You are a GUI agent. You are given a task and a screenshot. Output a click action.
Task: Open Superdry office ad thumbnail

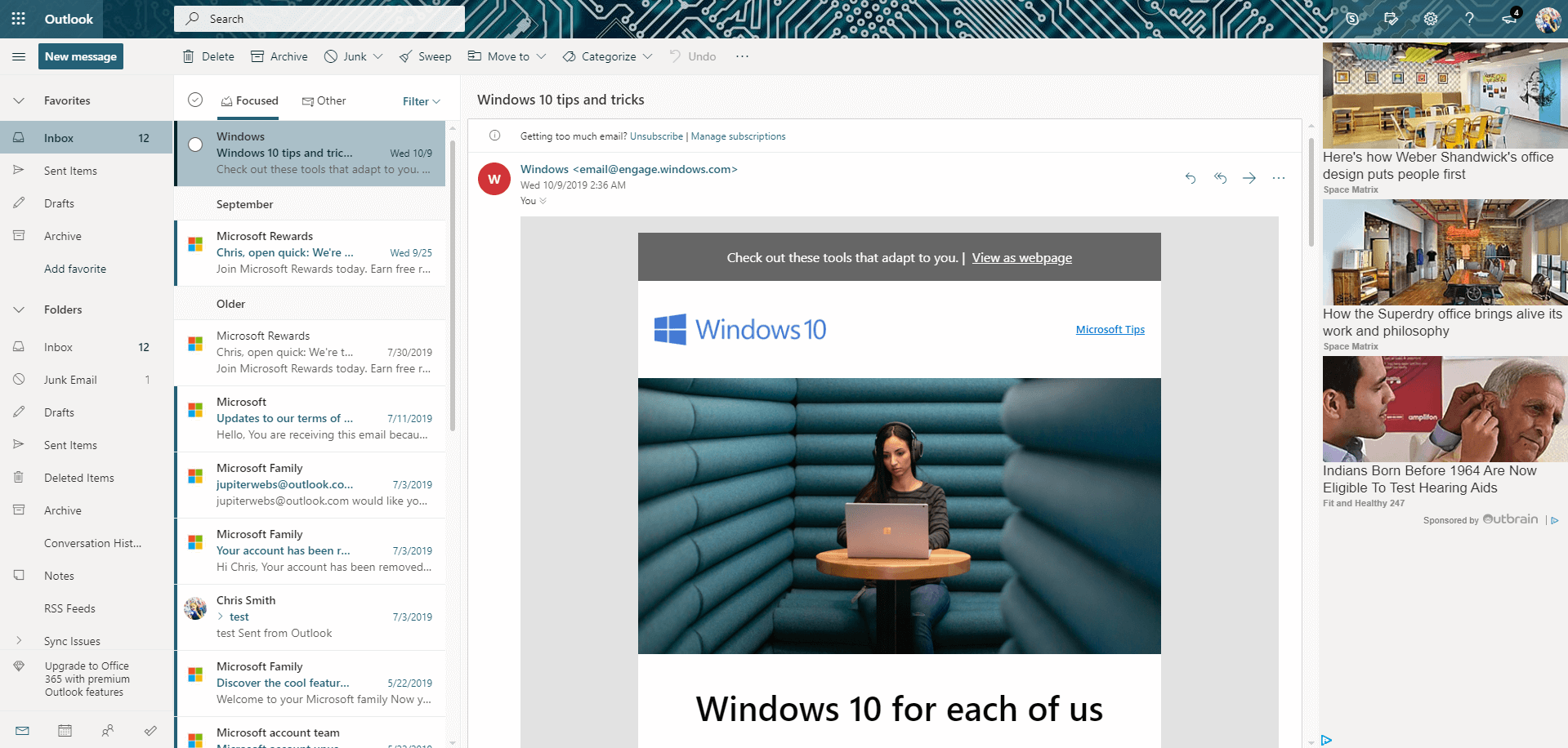tap(1445, 252)
